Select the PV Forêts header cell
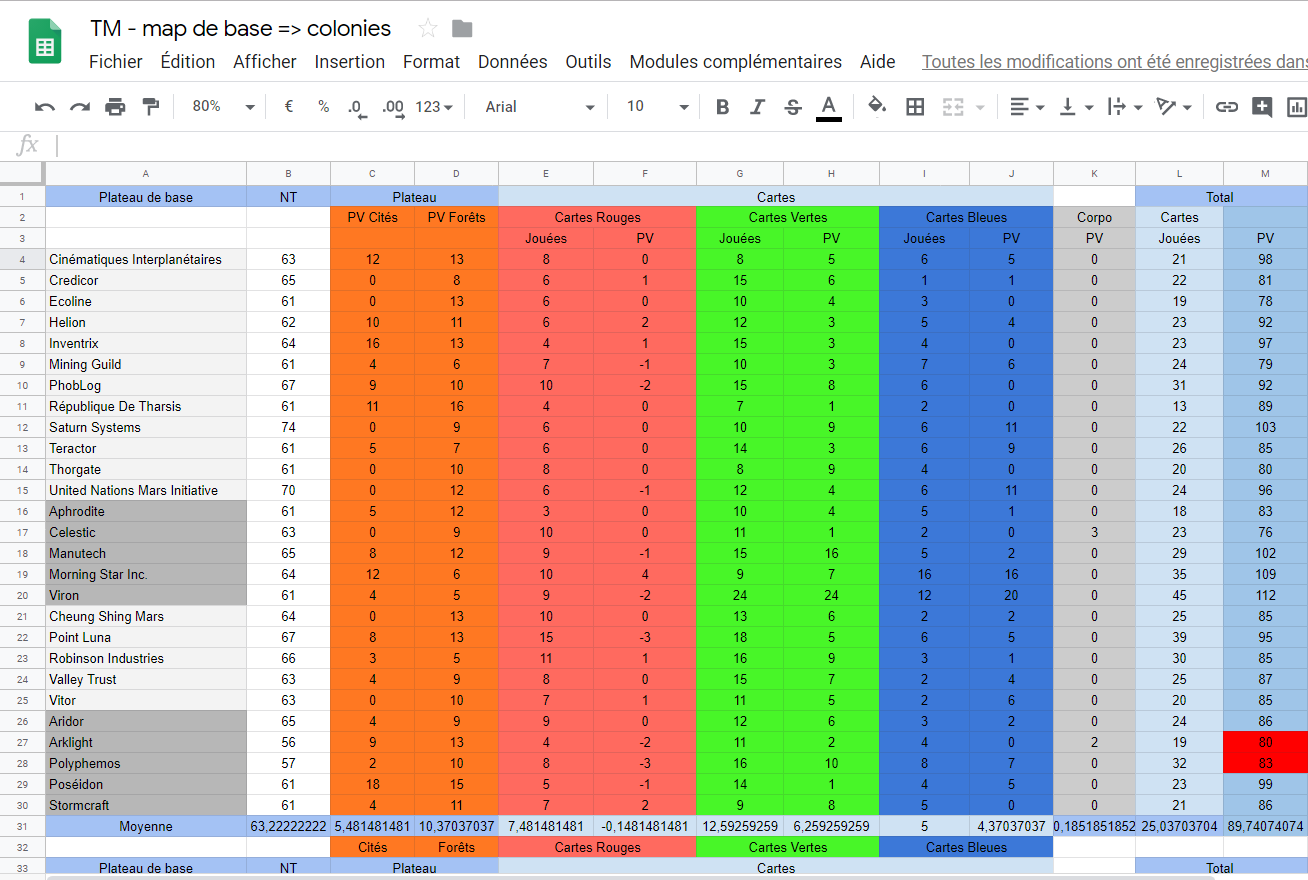The height and width of the screenshot is (880, 1308). pyautogui.click(x=456, y=217)
